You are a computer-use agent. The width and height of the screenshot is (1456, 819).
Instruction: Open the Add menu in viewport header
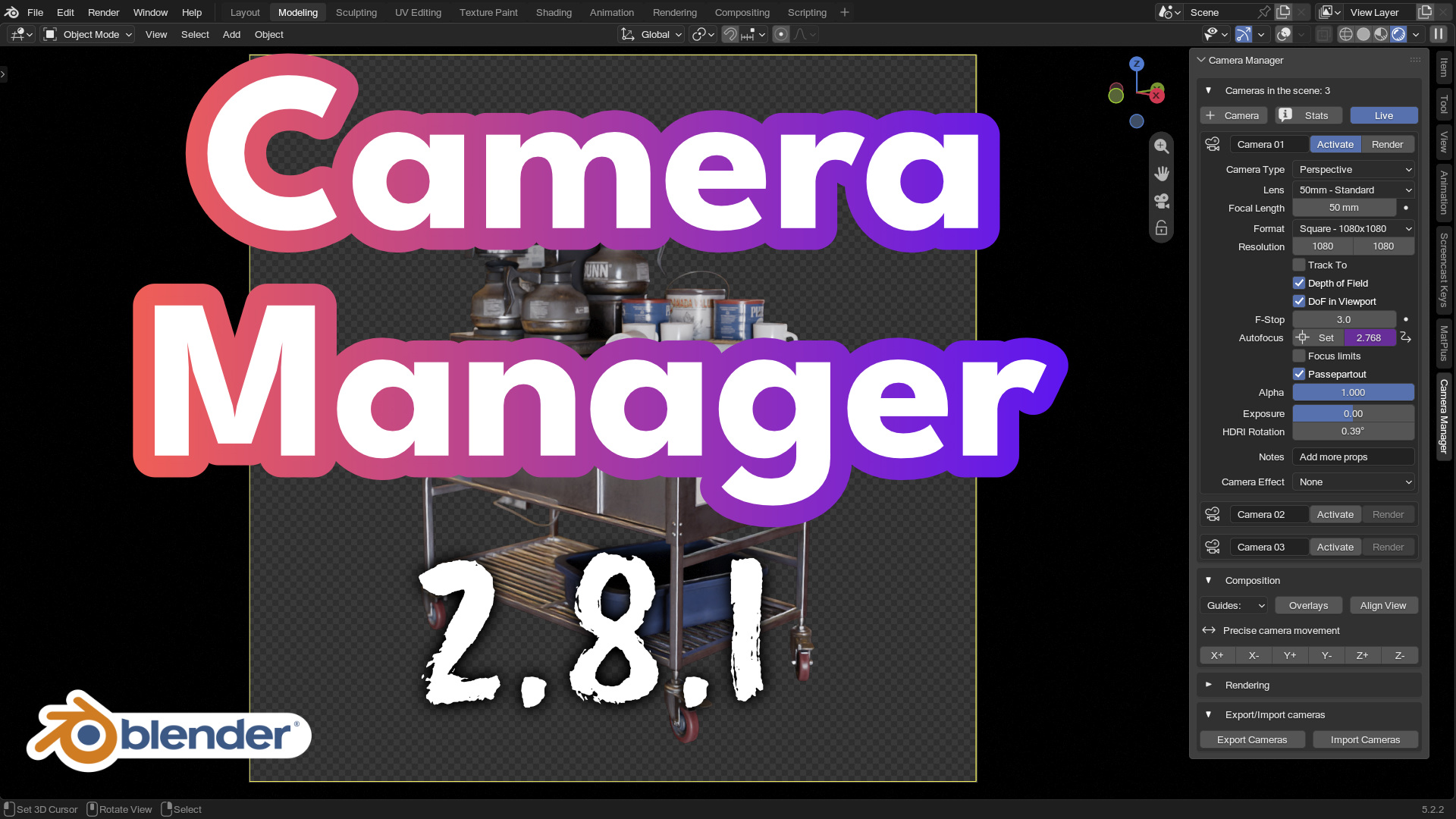[x=231, y=34]
